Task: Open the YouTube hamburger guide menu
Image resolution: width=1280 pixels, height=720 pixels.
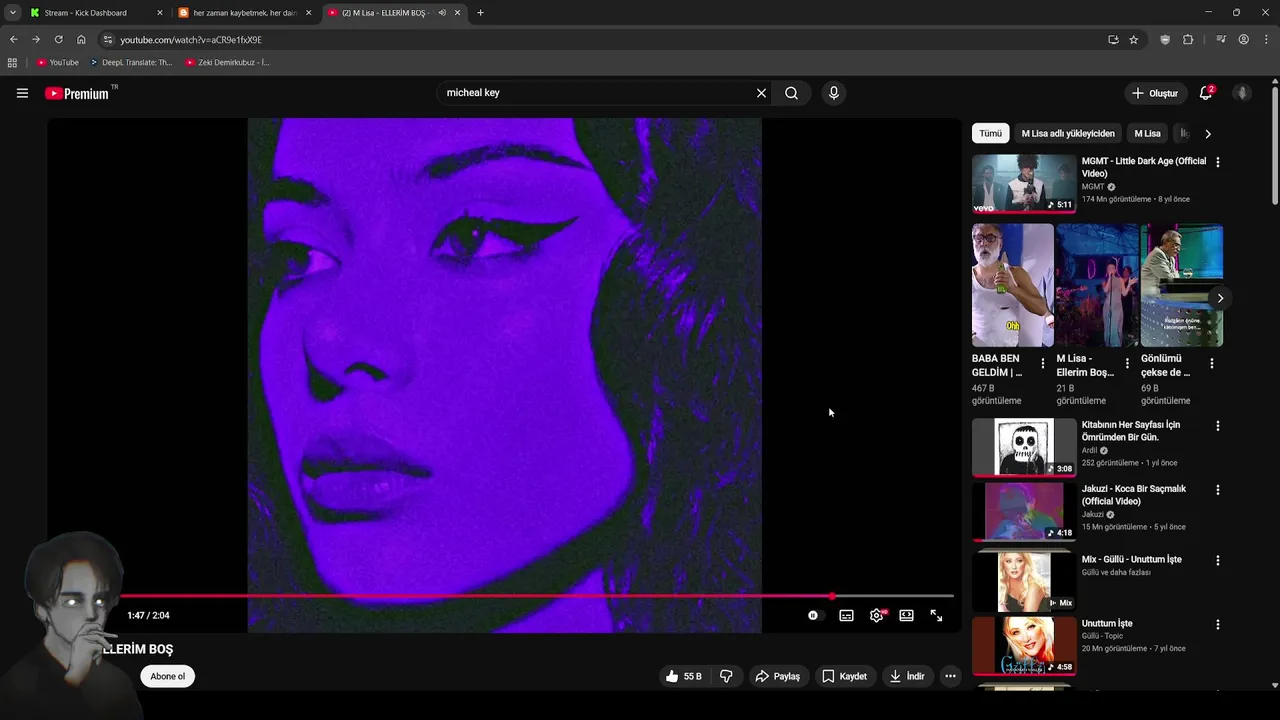Action: [x=22, y=93]
